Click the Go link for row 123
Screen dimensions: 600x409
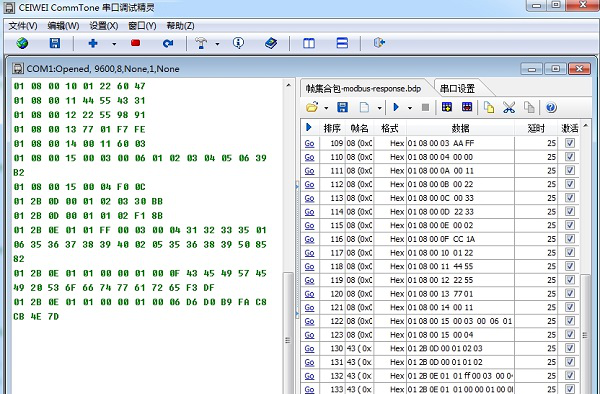(x=309, y=334)
